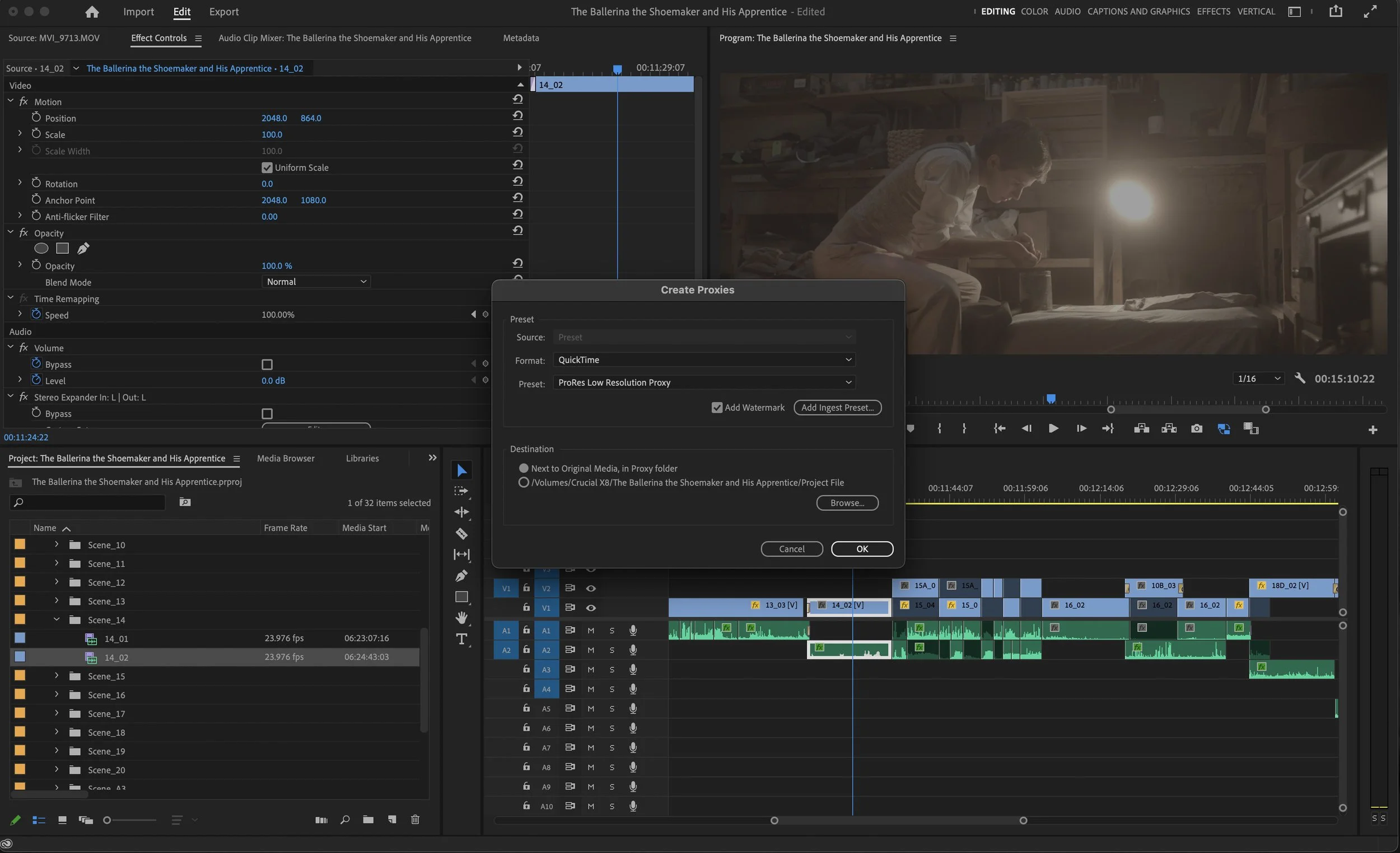
Task: Open the Export tab
Action: [x=223, y=11]
